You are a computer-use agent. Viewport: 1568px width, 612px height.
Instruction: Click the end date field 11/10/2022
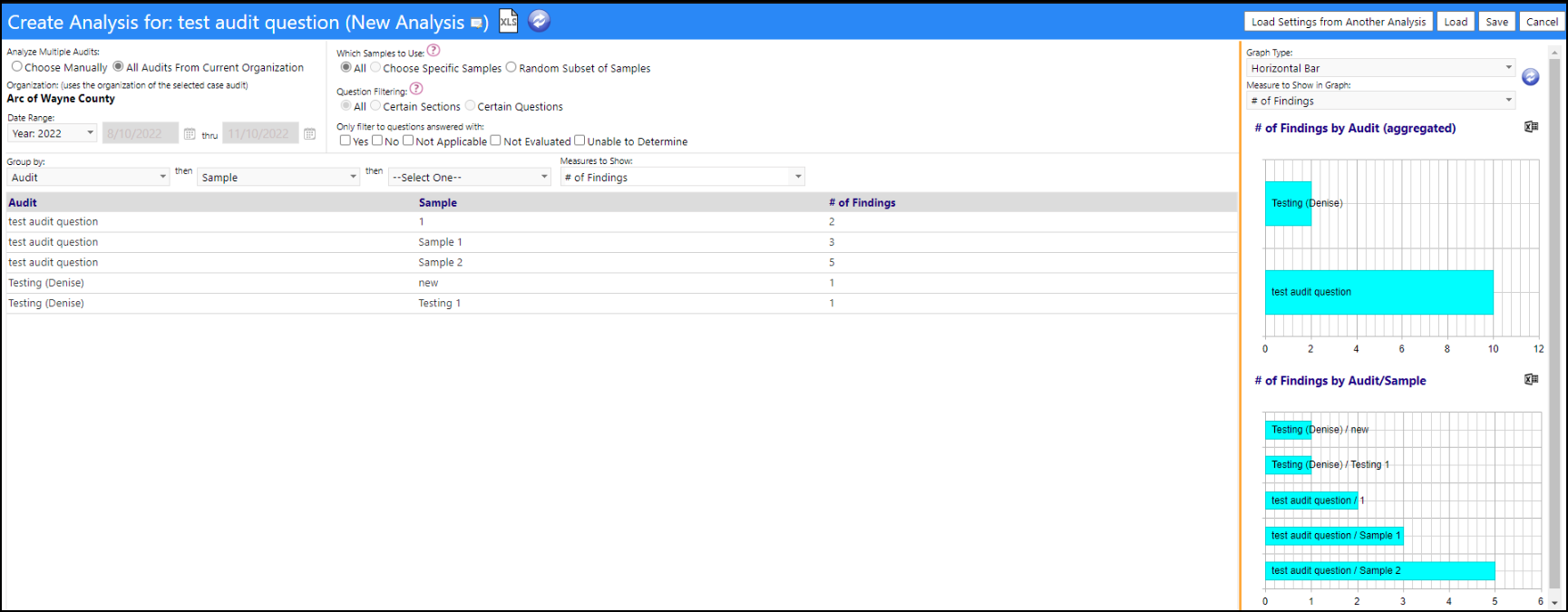coord(260,133)
